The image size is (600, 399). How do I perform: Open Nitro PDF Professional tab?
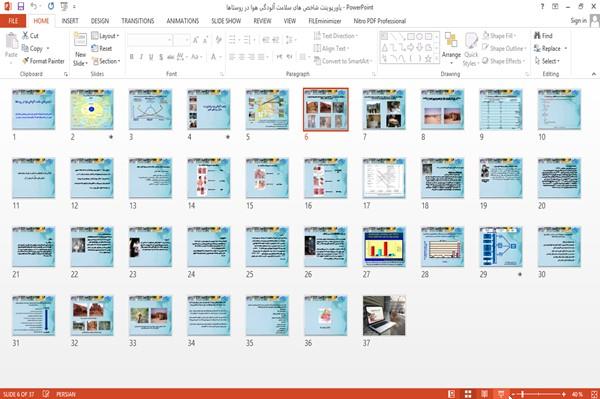[380, 21]
